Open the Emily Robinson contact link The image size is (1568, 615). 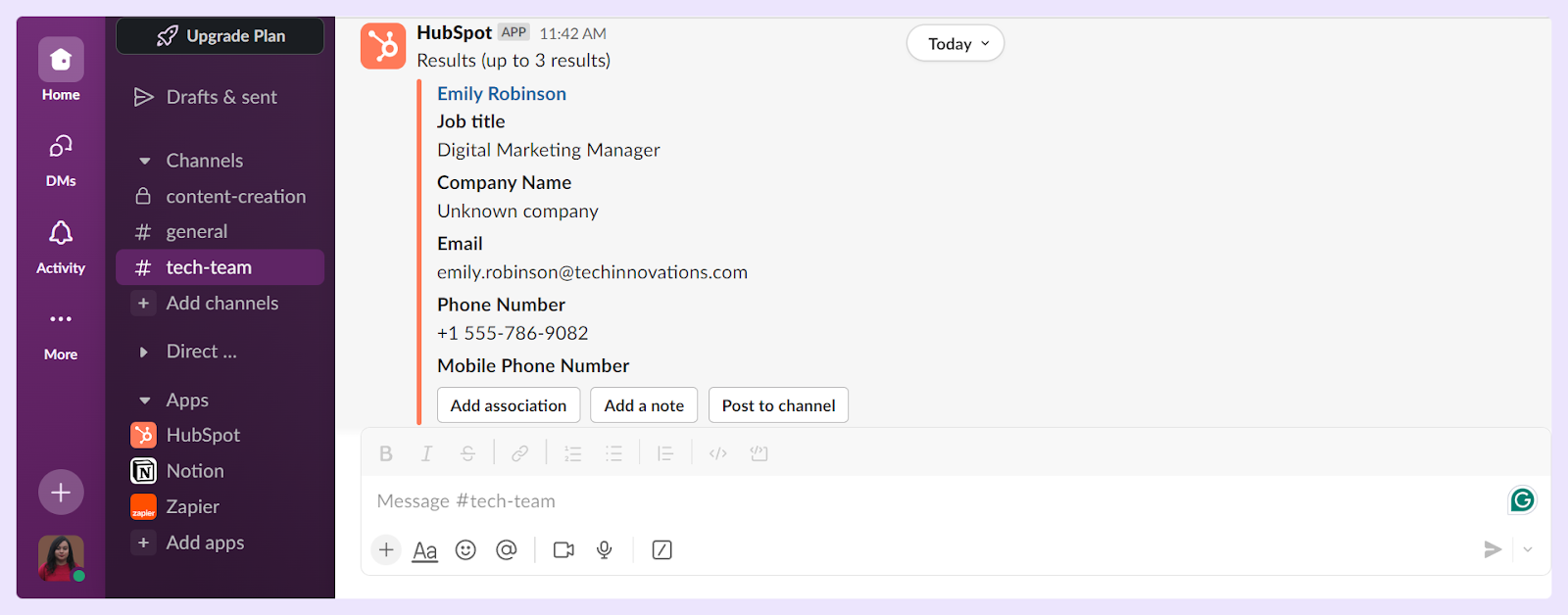502,94
